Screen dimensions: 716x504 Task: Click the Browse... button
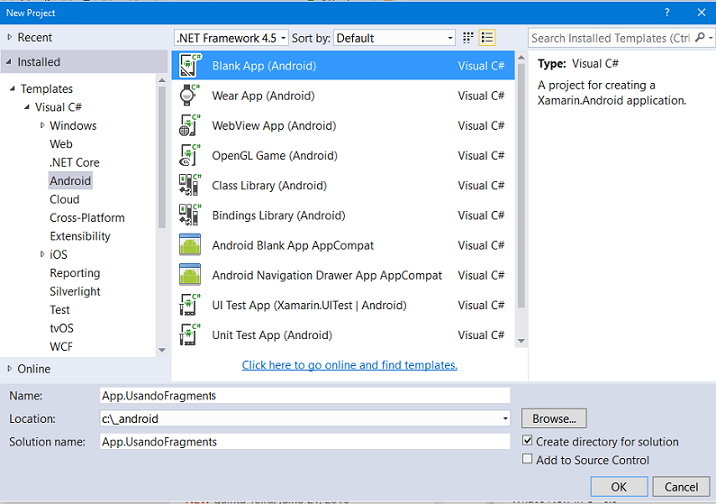tap(554, 418)
